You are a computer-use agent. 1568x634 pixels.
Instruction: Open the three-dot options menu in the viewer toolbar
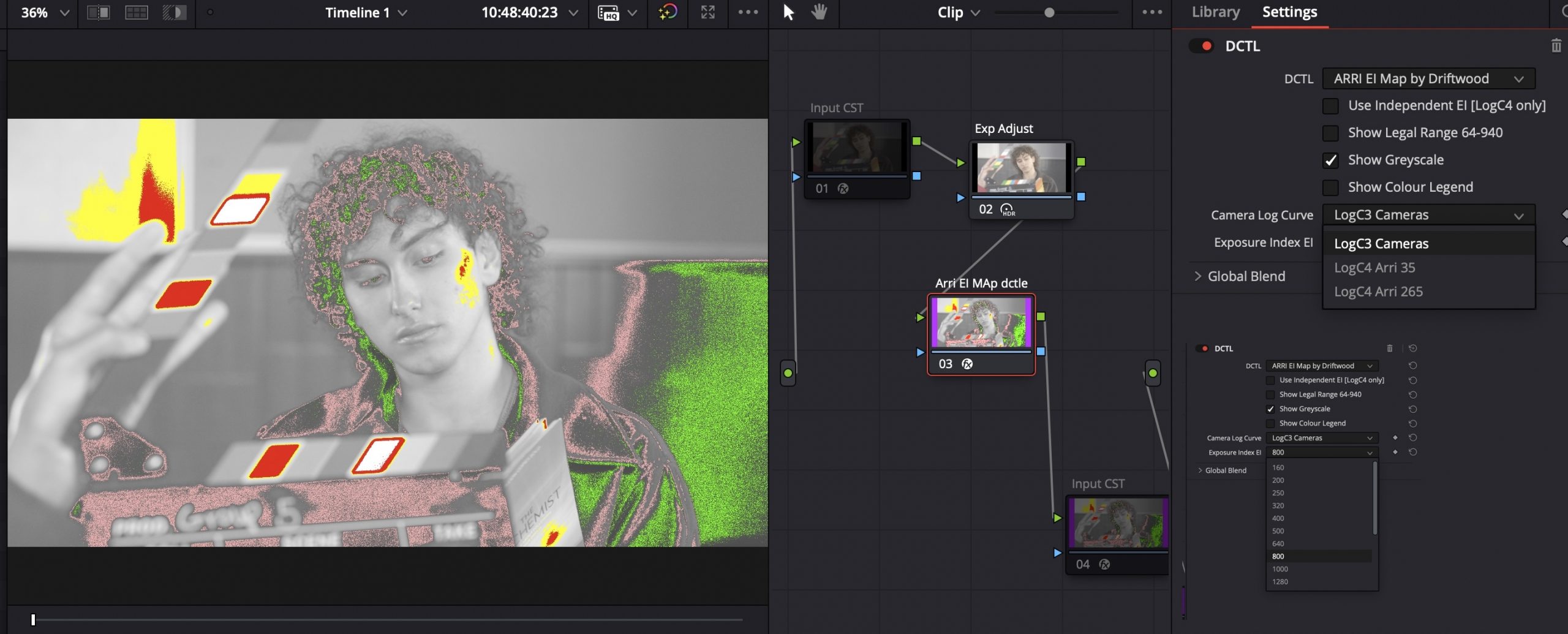coord(748,12)
